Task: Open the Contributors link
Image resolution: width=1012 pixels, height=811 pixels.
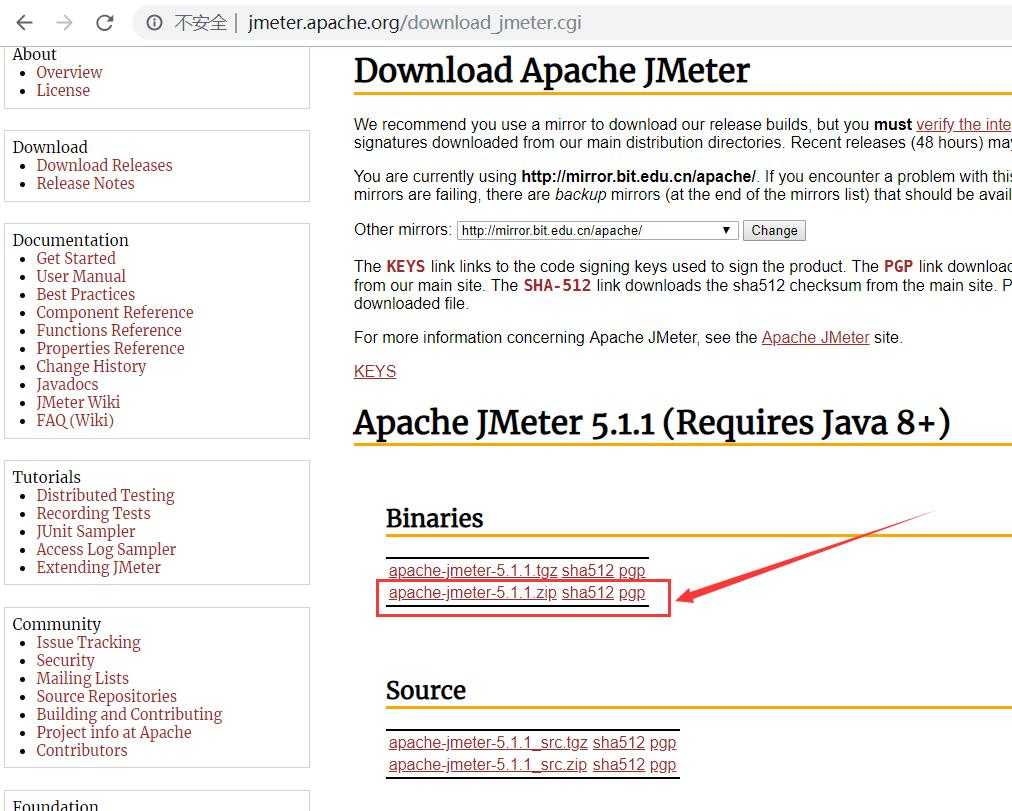Action: pyautogui.click(x=82, y=751)
